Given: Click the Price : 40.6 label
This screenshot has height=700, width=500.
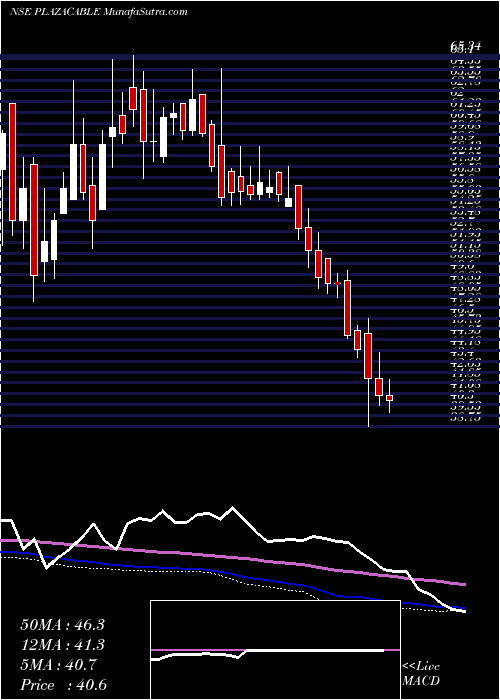Looking at the screenshot, I should coord(63,685).
